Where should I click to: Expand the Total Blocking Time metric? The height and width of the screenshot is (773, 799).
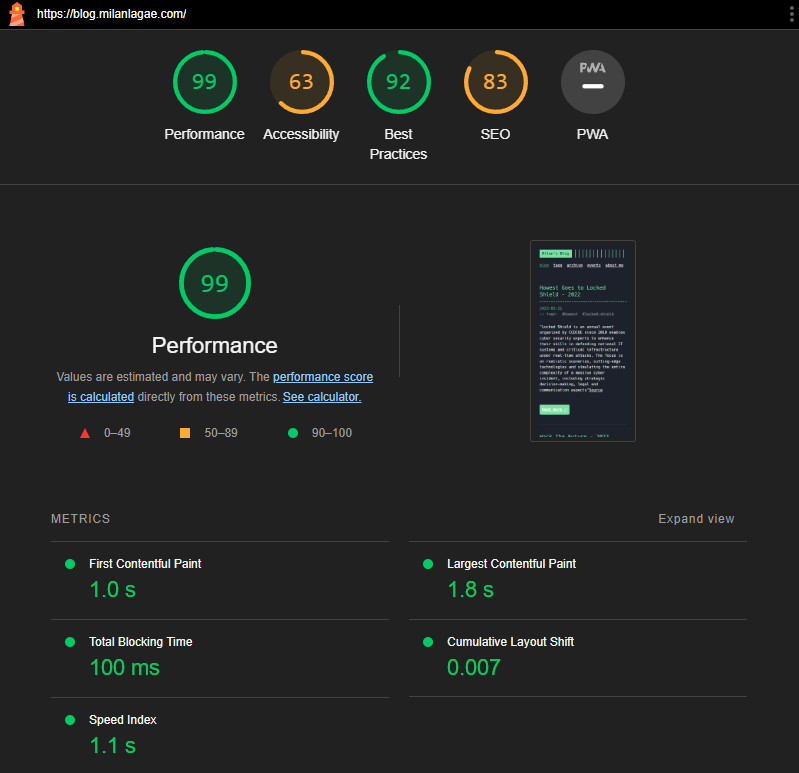tap(220, 658)
